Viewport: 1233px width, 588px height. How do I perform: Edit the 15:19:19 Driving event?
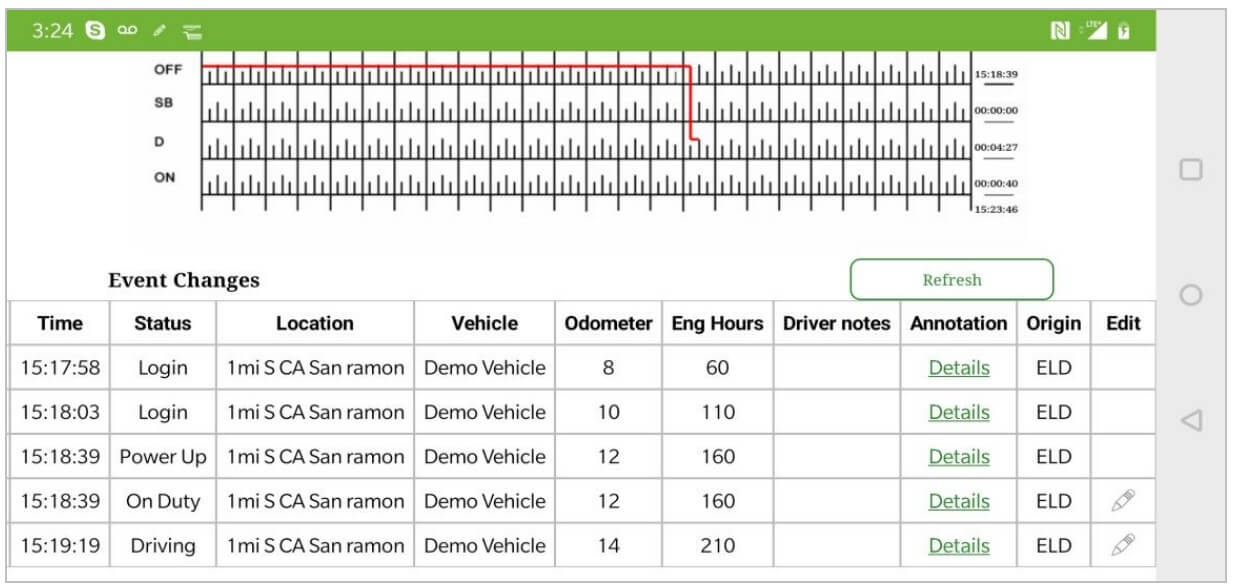1124,545
